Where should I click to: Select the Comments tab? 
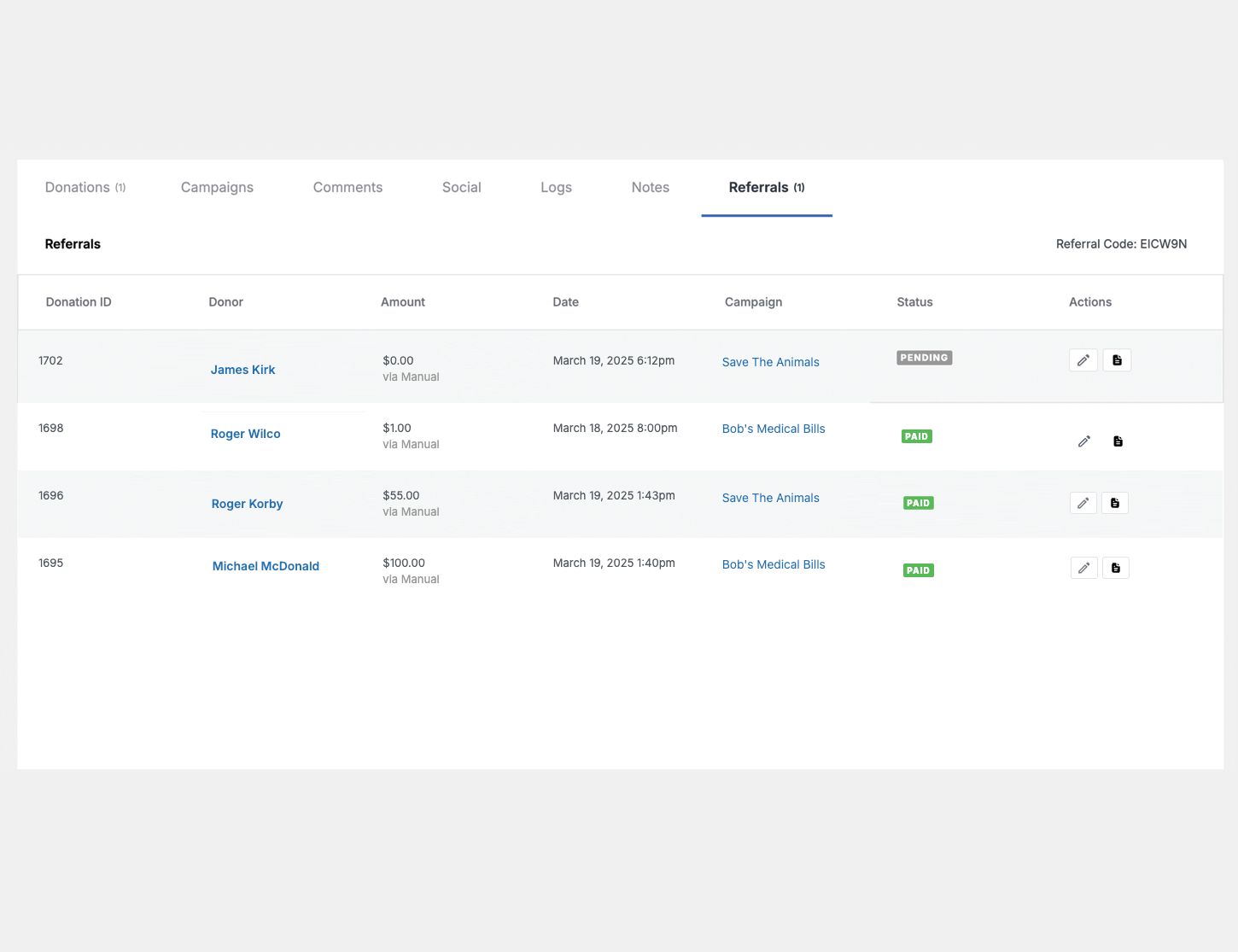[x=347, y=188]
